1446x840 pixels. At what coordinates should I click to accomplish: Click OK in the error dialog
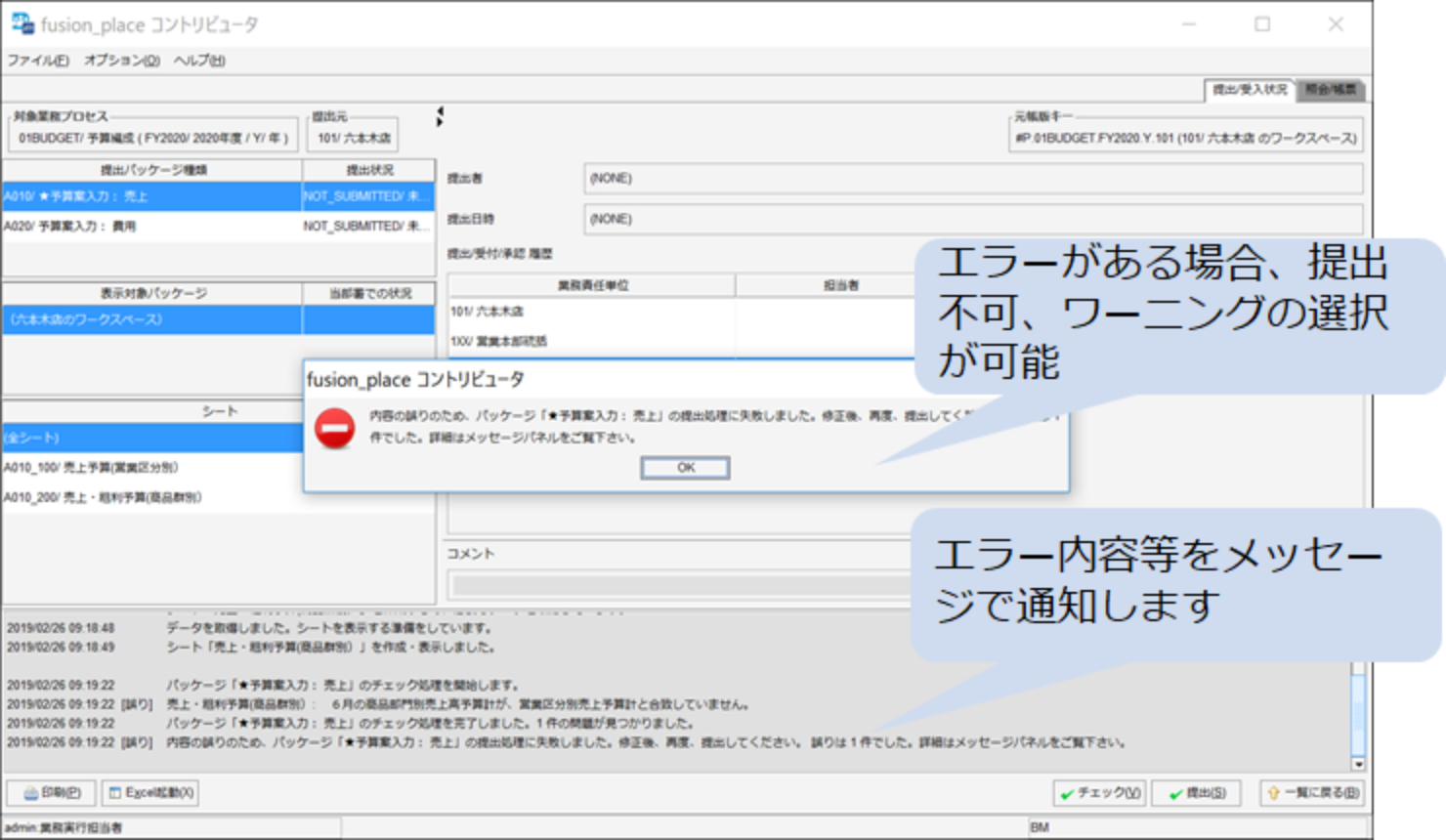[685, 468]
